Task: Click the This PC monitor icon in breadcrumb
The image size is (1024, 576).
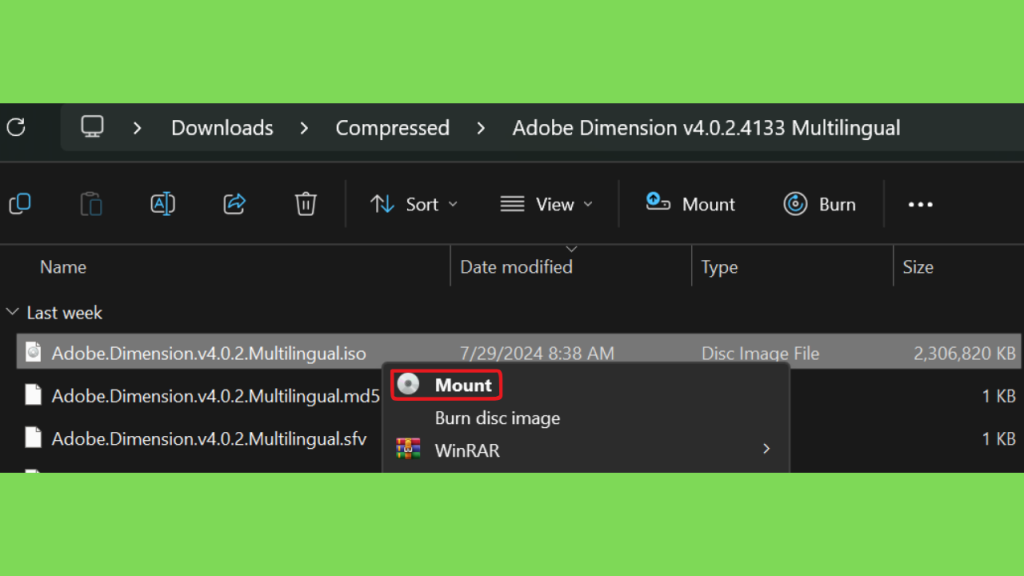Action: [x=92, y=127]
